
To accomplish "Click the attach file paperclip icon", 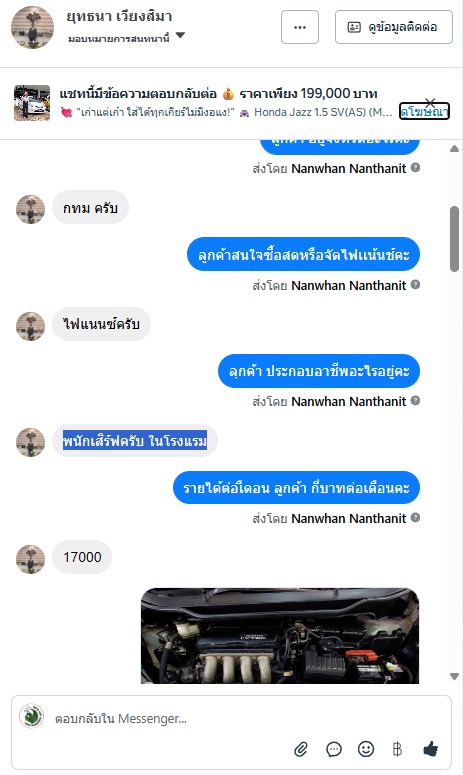I will [x=301, y=749].
